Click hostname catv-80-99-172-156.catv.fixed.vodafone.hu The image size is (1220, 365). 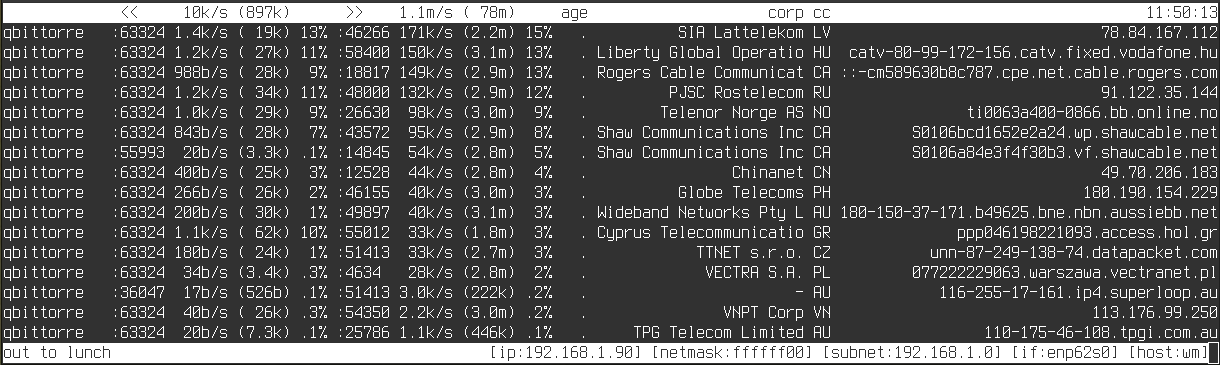pos(1033,52)
